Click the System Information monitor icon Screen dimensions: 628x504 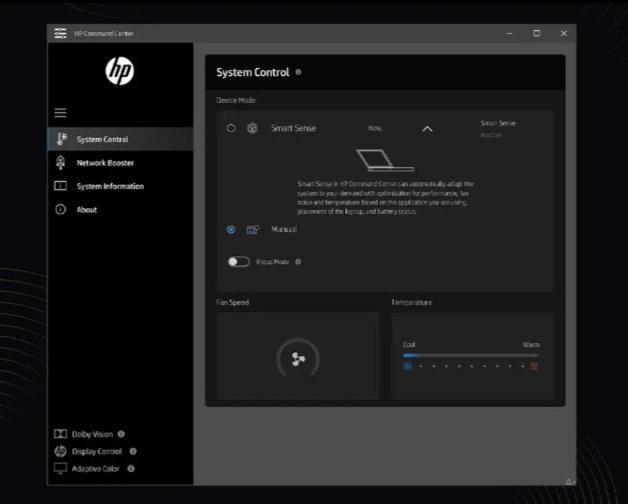[x=60, y=186]
